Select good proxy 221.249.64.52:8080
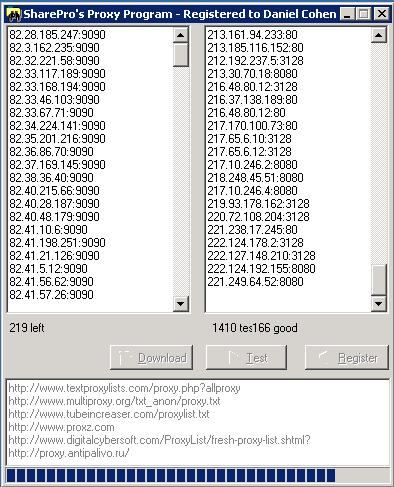394x487 pixels. [x=255, y=282]
